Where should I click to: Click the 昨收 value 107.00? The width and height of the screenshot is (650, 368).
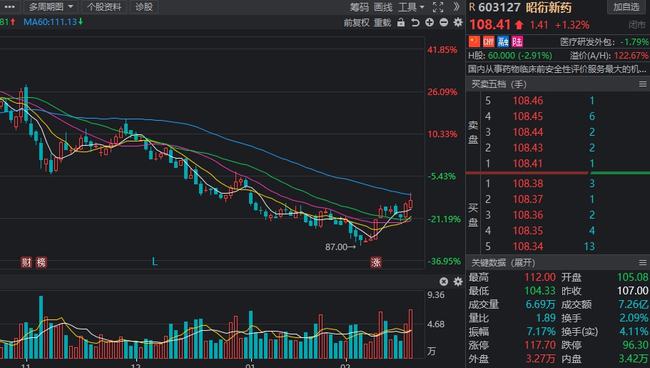[633, 291]
